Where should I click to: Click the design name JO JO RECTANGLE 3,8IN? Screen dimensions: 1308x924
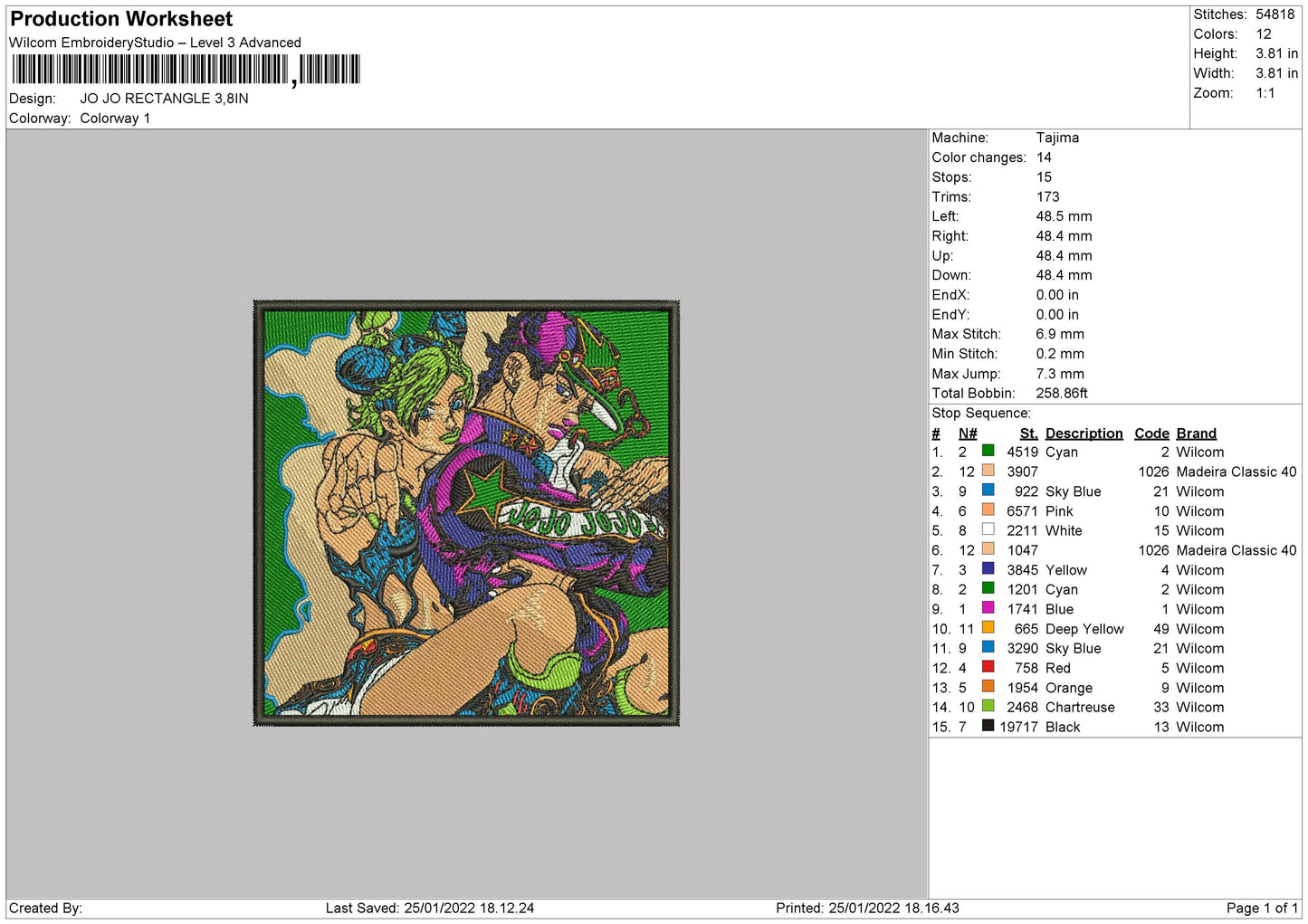coord(164,99)
